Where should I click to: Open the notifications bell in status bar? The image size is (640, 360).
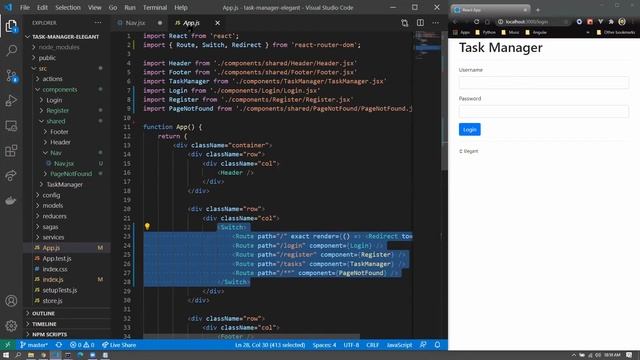click(x=437, y=345)
